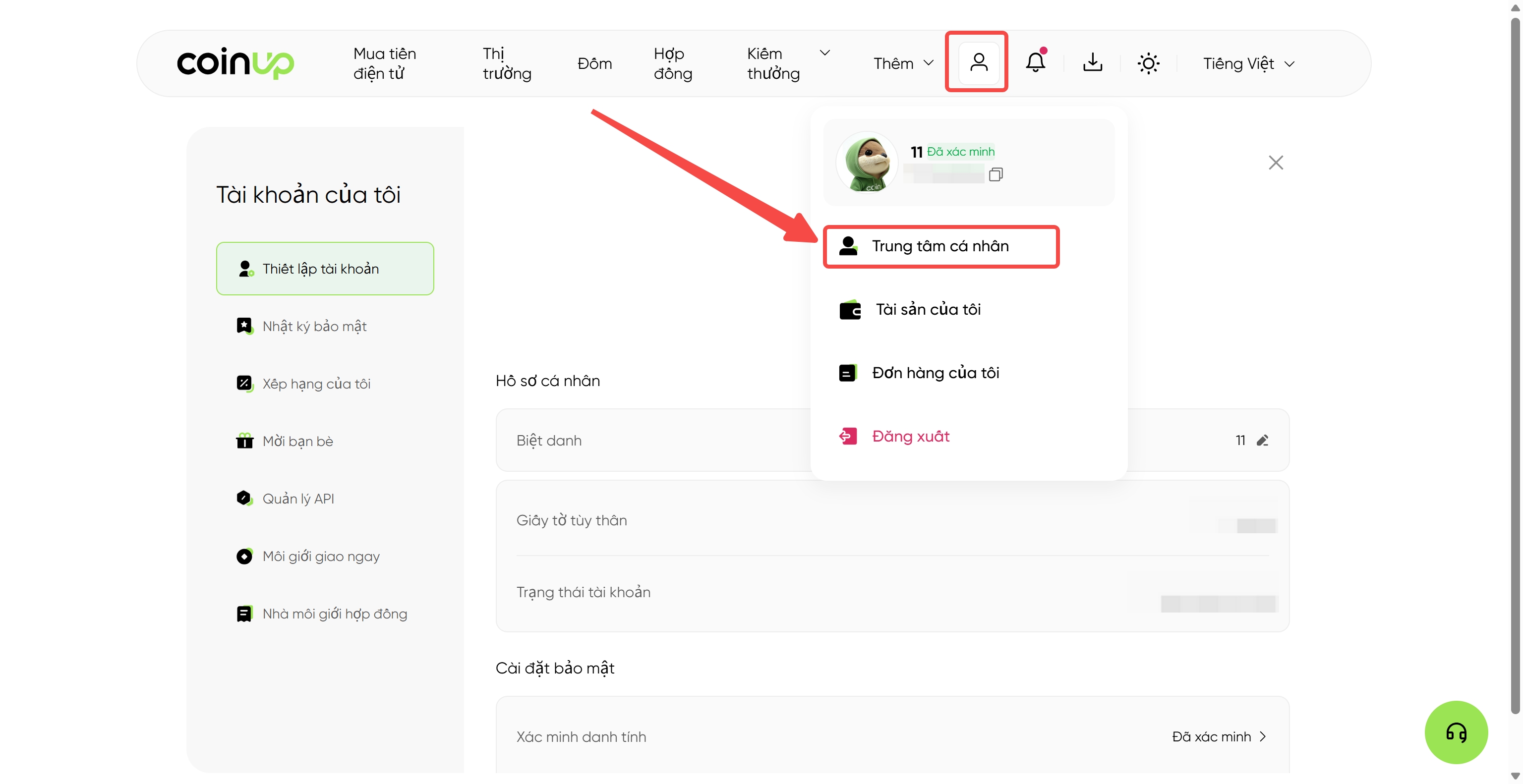Select Đơn hàng của tôi entry
This screenshot has width=1523, height=784.
[936, 373]
